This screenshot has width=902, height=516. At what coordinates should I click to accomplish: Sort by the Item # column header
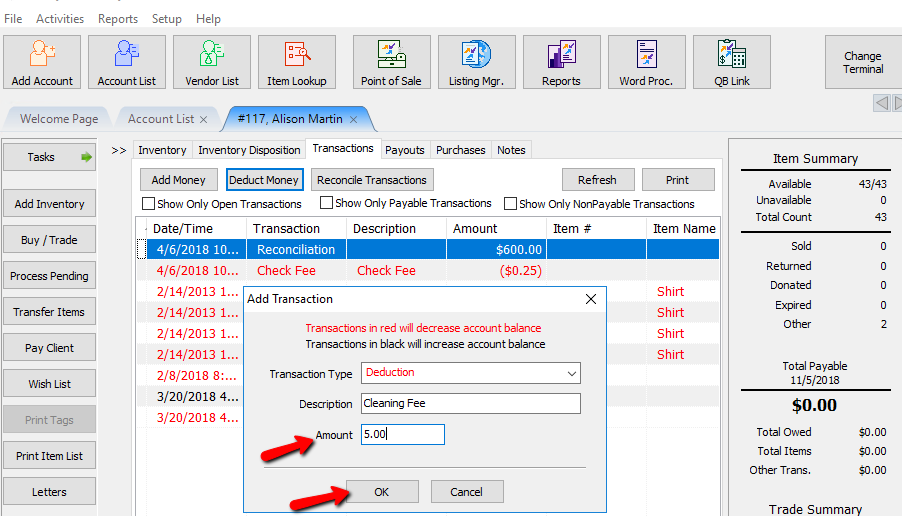596,229
